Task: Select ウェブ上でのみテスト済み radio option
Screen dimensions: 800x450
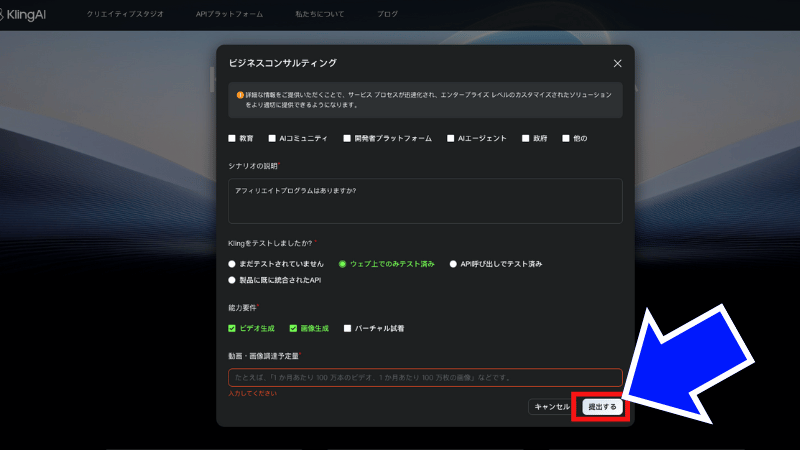Action: pyautogui.click(x=342, y=264)
